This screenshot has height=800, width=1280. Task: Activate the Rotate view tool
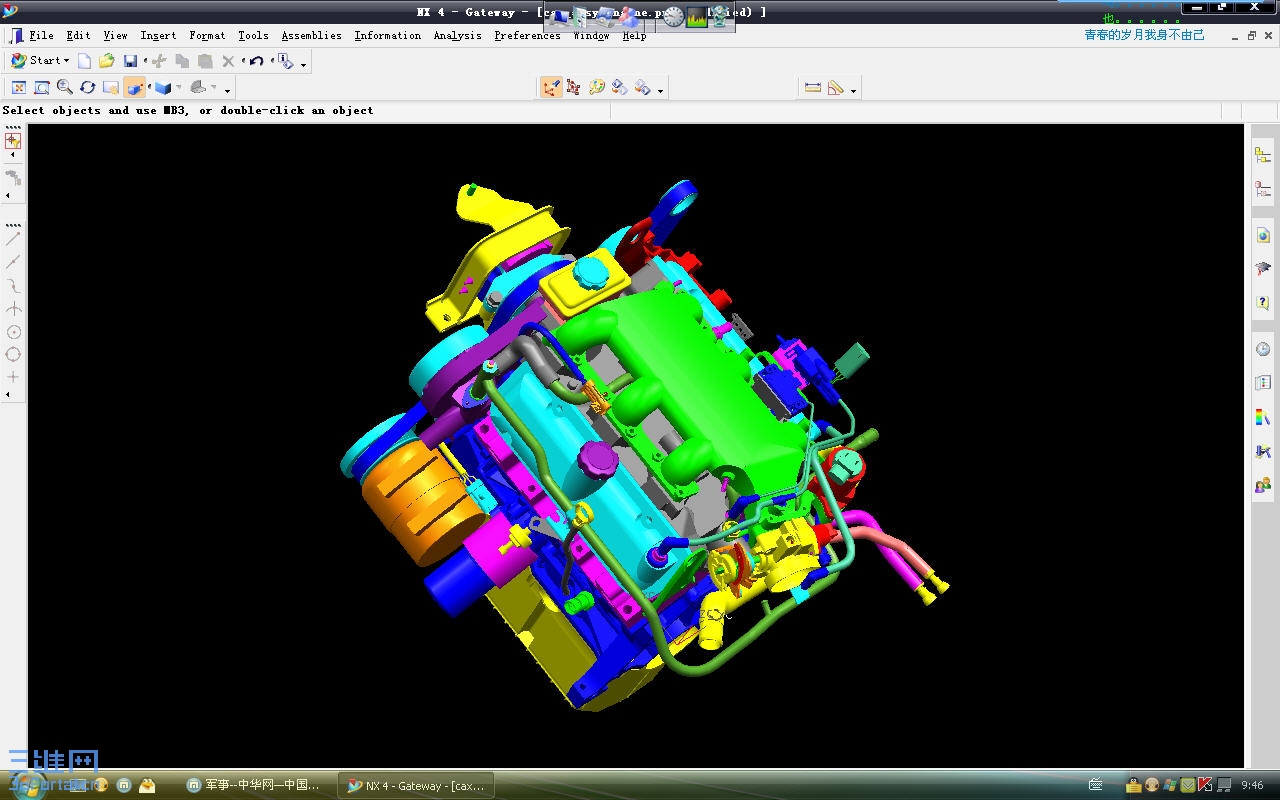coord(88,88)
